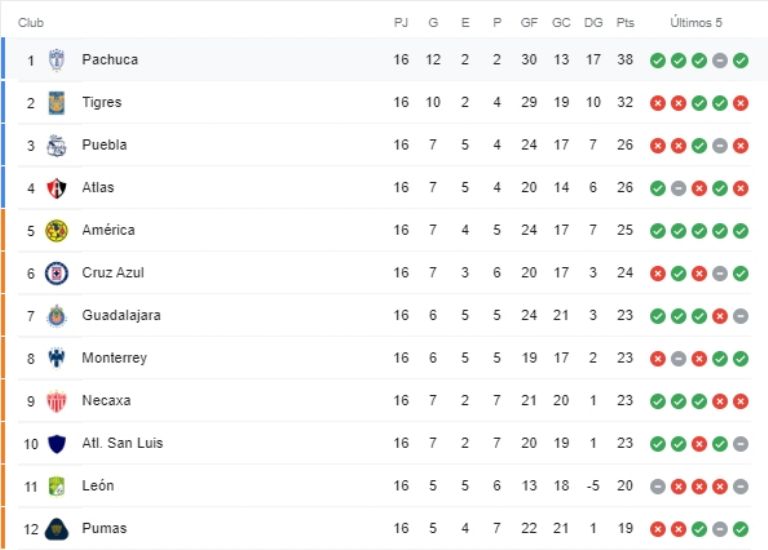Viewport: 768px width, 550px height.
Task: Click the Guadalajara team crest
Action: pyautogui.click(x=57, y=316)
